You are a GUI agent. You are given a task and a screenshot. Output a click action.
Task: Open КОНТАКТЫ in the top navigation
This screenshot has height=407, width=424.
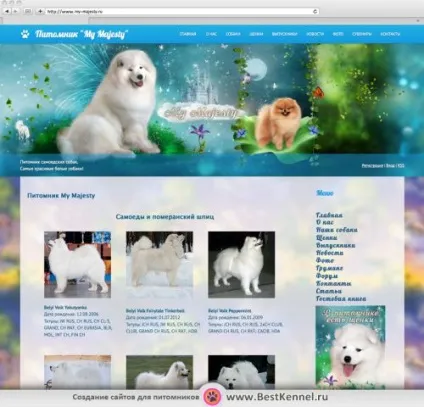(390, 34)
